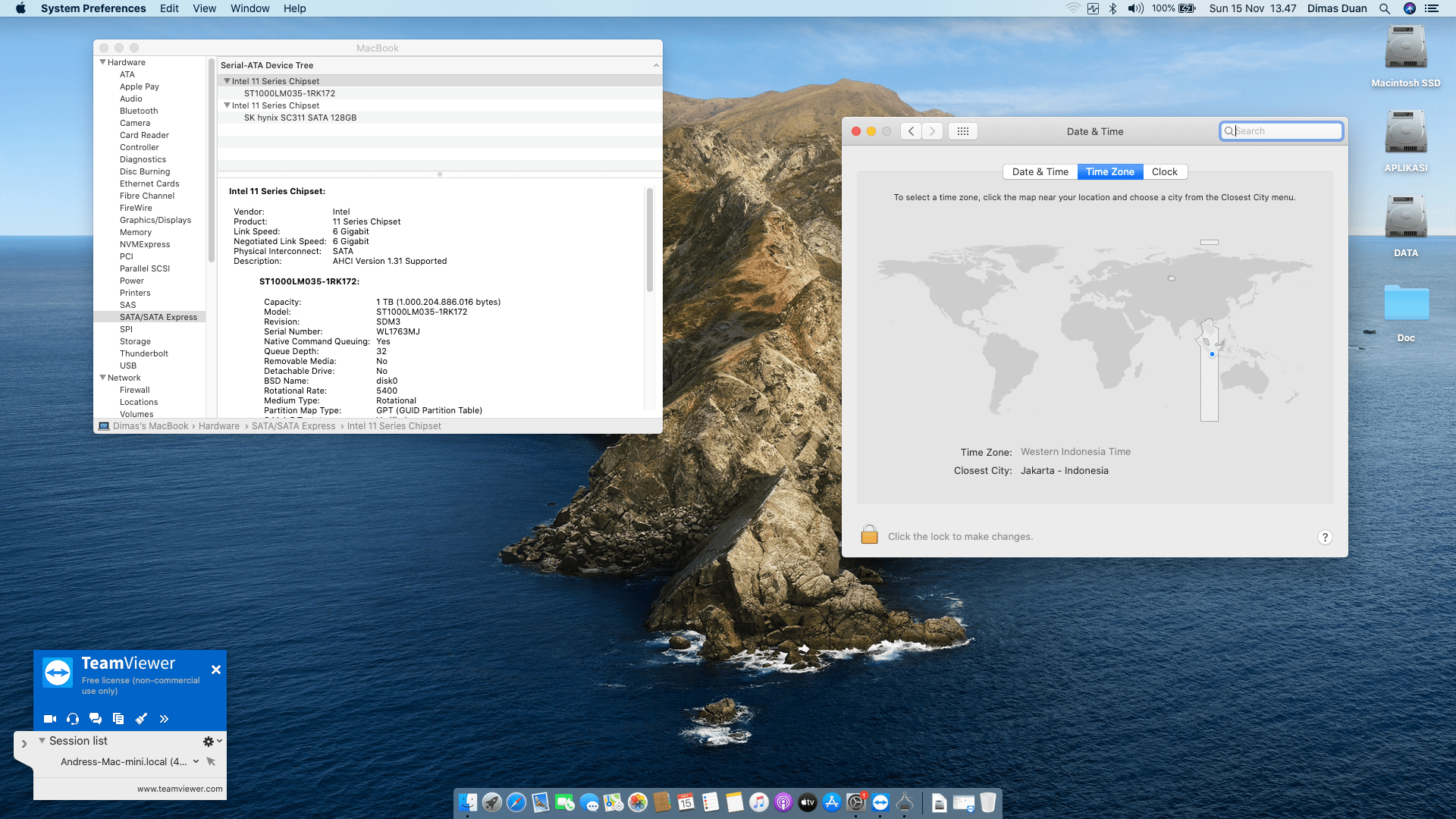Open the TeamViewer chat icon

[x=96, y=719]
